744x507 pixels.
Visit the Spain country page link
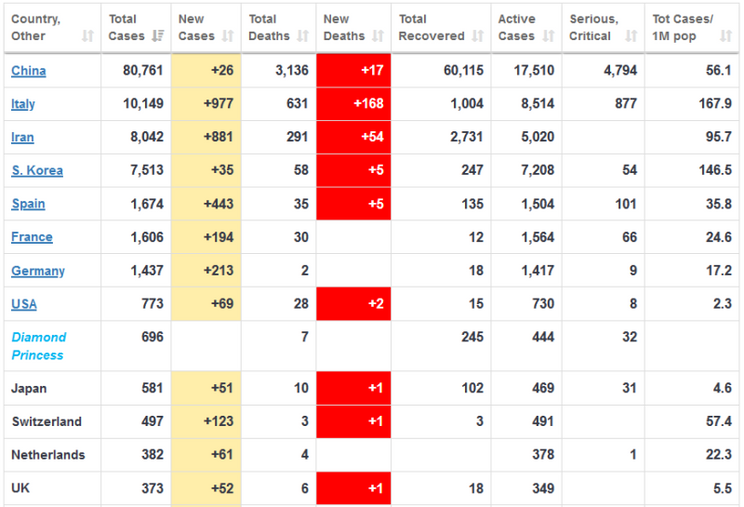tap(28, 204)
